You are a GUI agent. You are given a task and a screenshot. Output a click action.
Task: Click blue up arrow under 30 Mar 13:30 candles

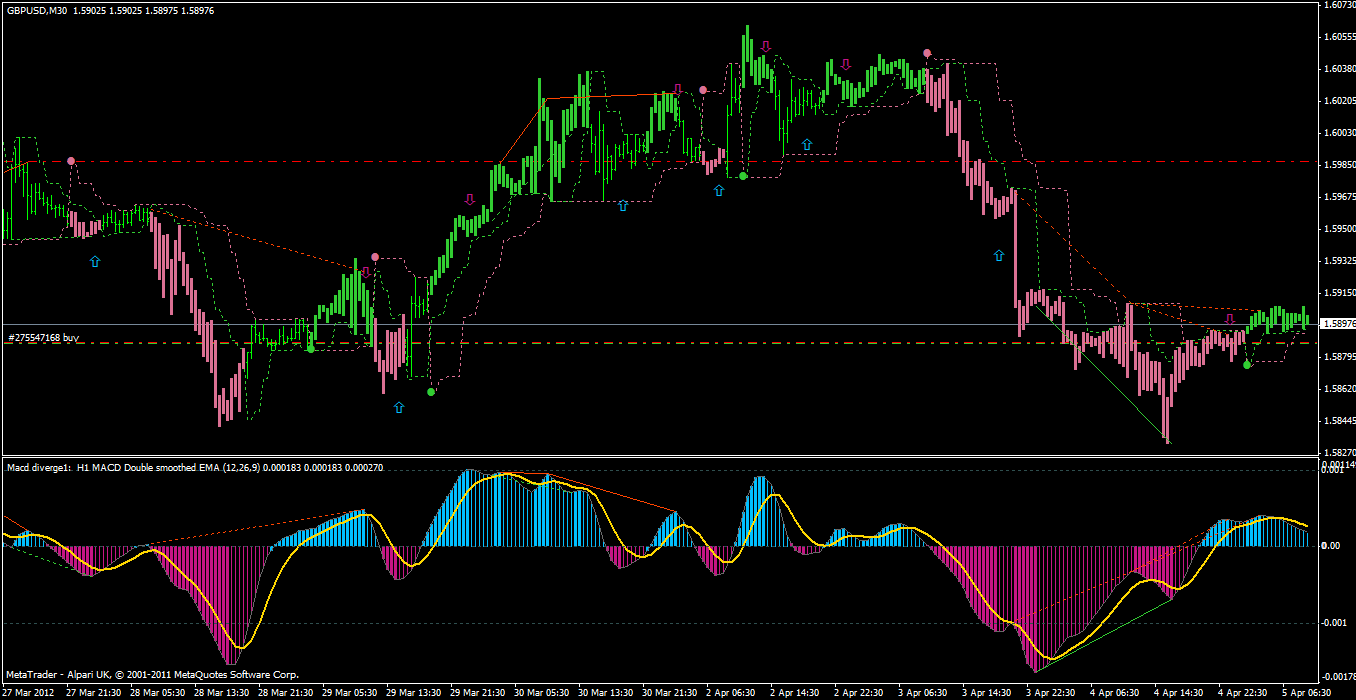pos(622,205)
